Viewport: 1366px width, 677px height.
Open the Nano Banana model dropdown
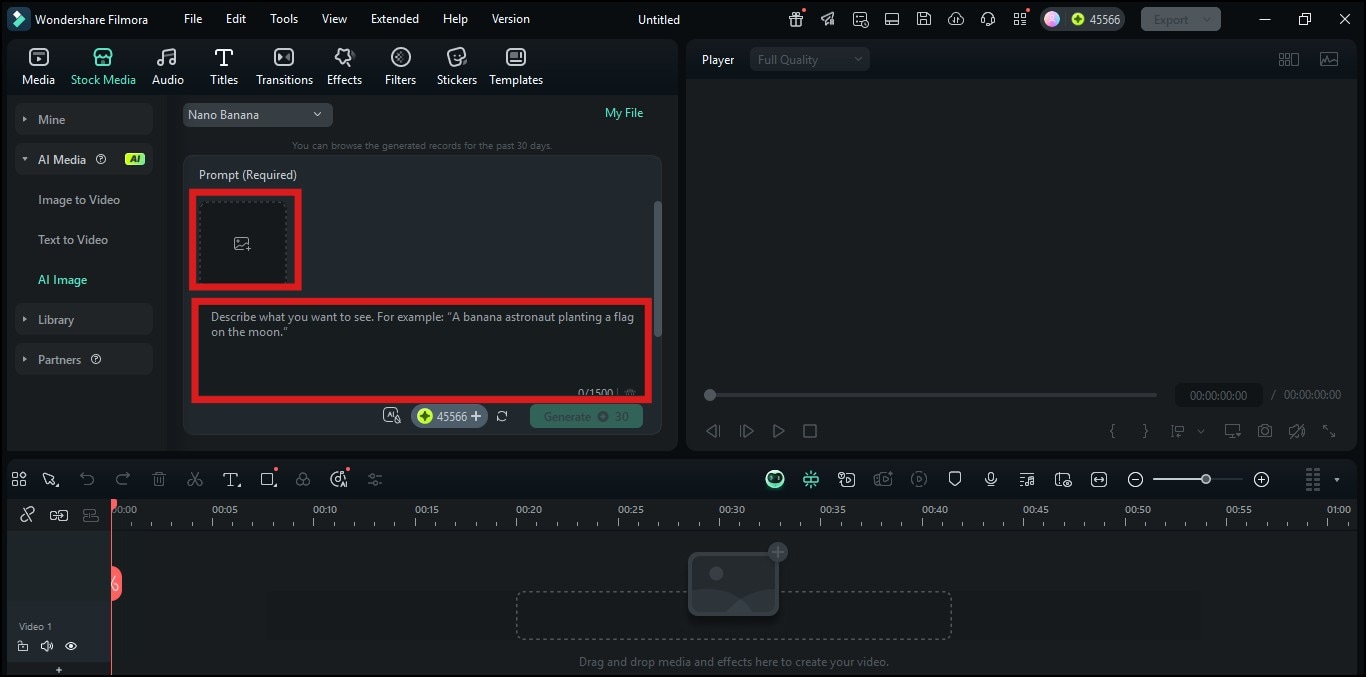tap(257, 115)
